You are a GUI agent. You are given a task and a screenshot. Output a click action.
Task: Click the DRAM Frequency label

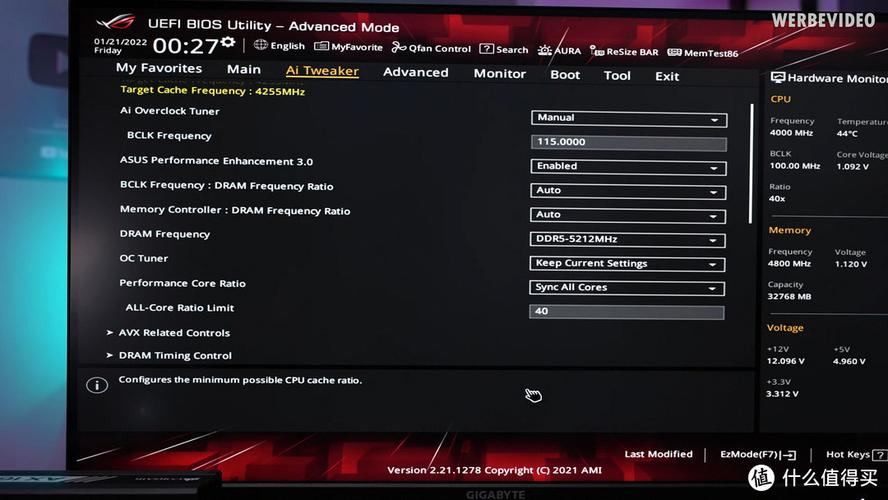(165, 234)
